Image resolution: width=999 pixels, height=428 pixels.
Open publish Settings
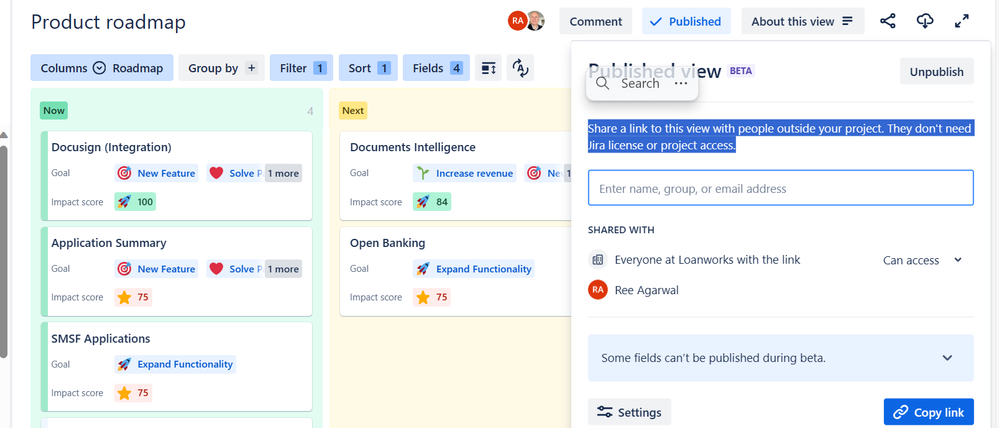point(629,412)
